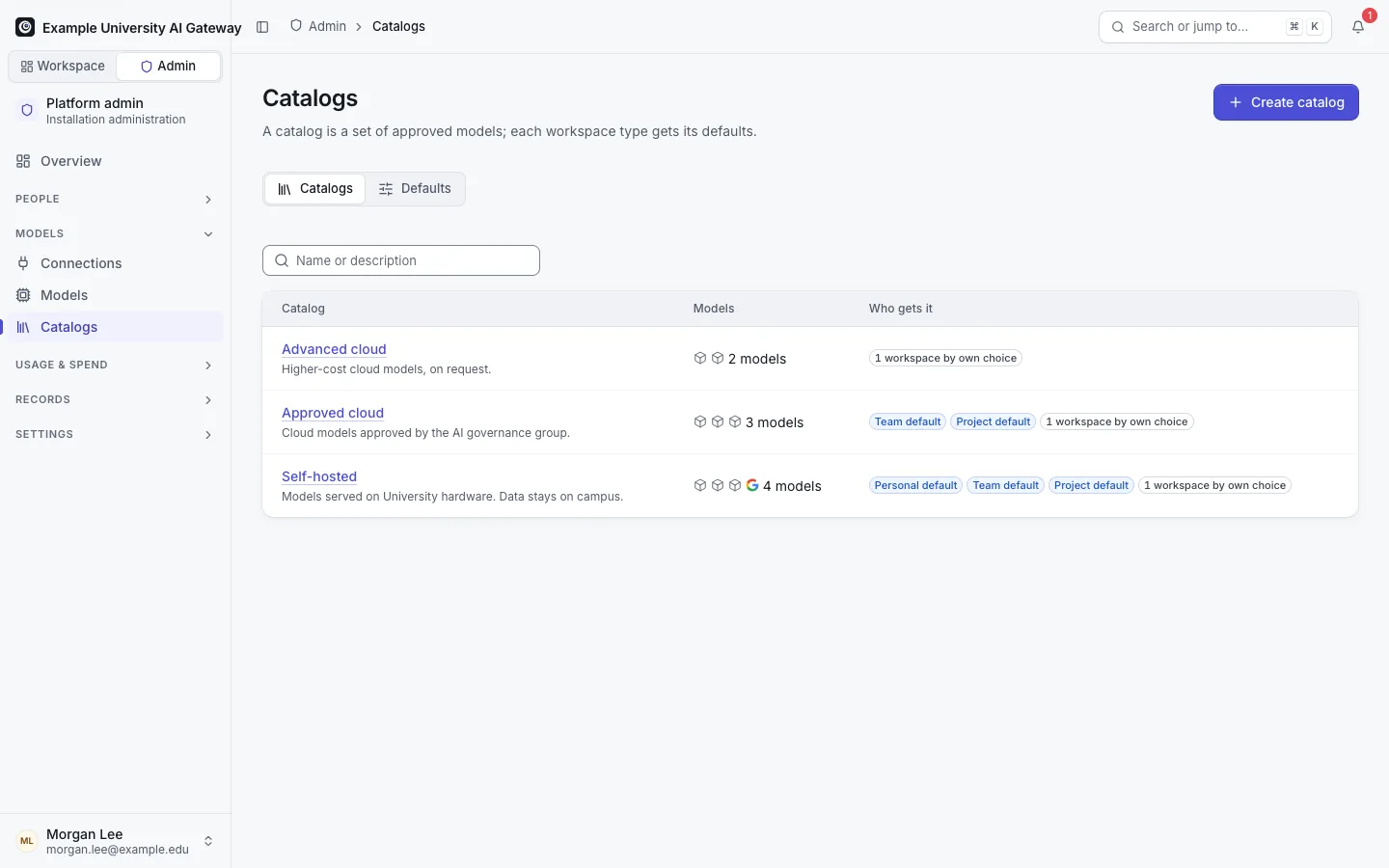Click the Who gets it column header
The width and height of the screenshot is (1389, 868).
pyautogui.click(x=900, y=309)
